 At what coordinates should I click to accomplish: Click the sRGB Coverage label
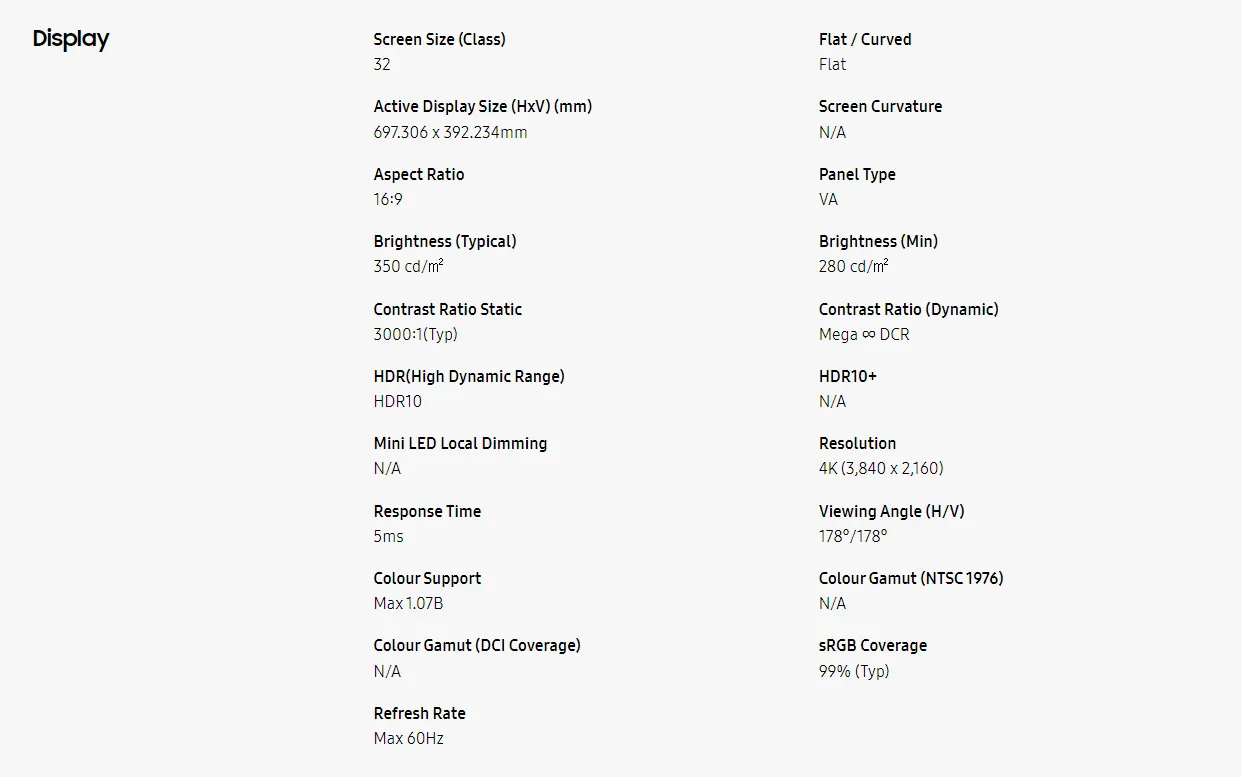872,645
